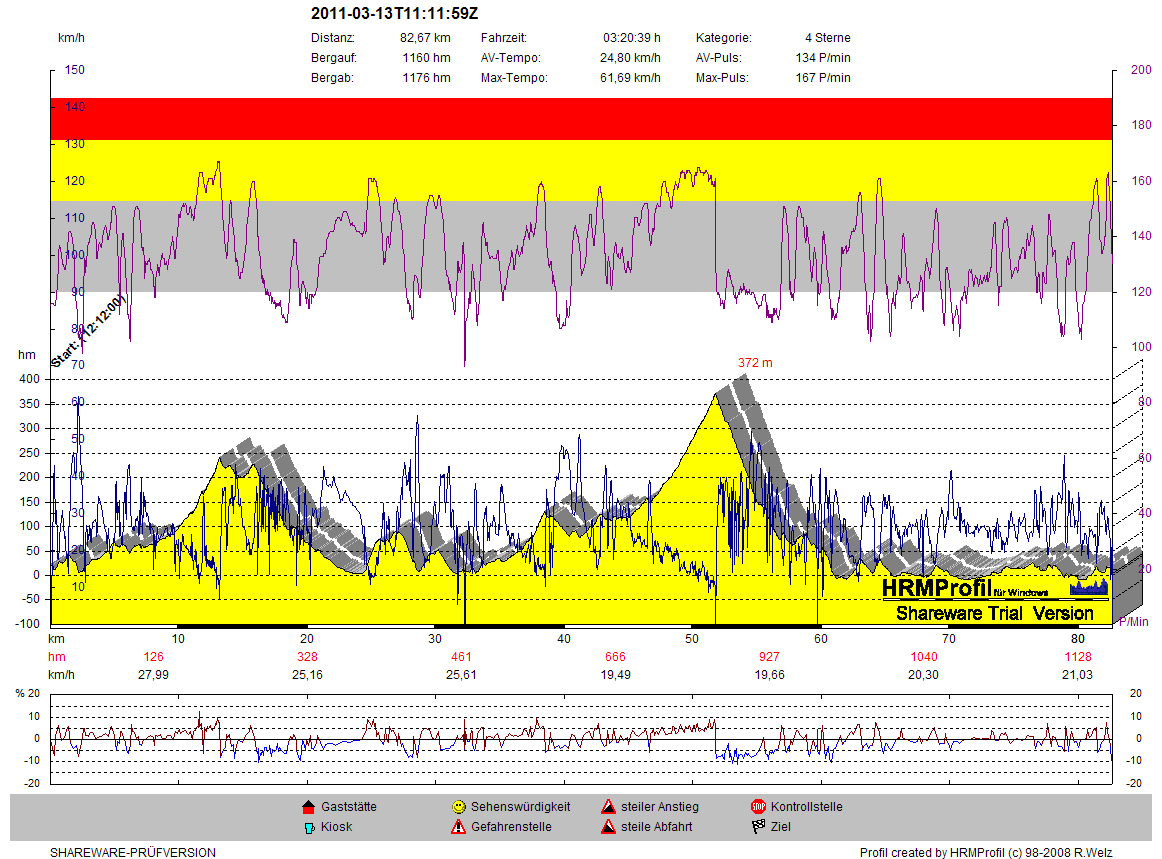The height and width of the screenshot is (859, 1162).
Task: Click the 372 m peak elevation label
Action: pos(755,363)
